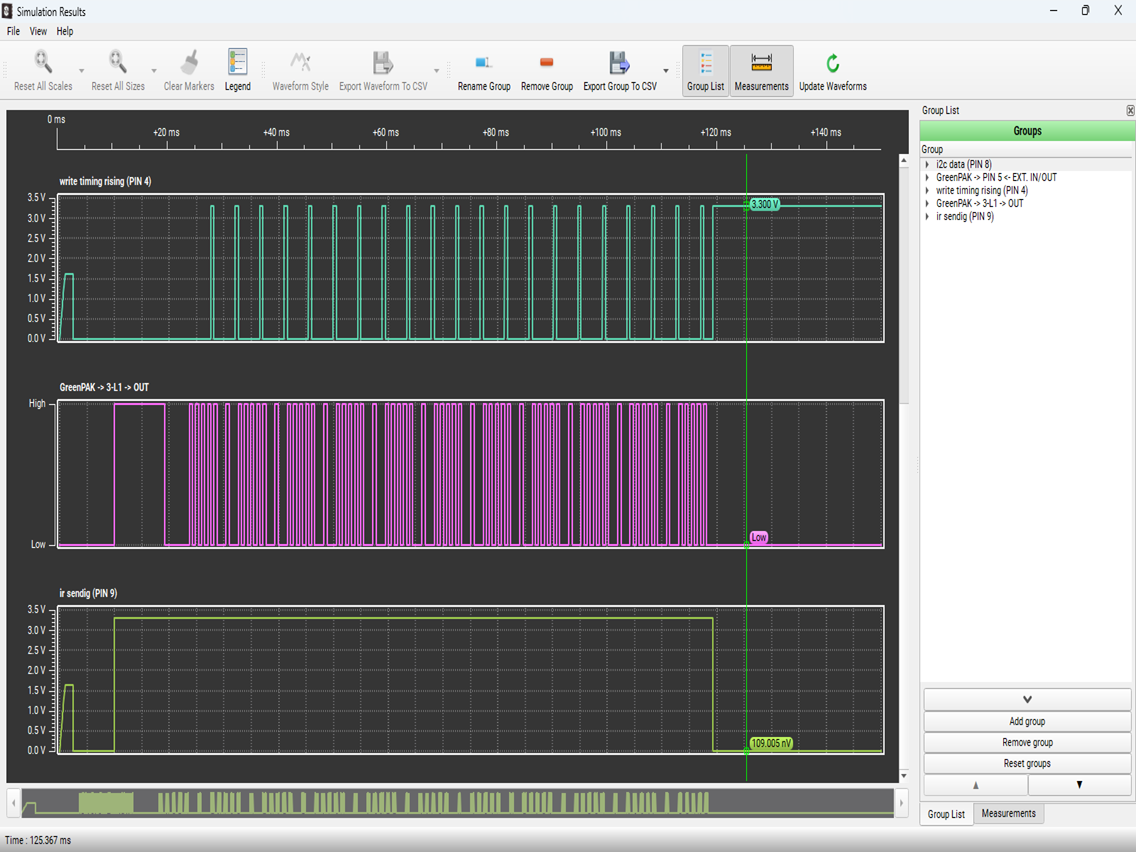Screen dimensions: 1136x852
Task: Click the Export Waveform To CSV icon
Action: (x=382, y=63)
